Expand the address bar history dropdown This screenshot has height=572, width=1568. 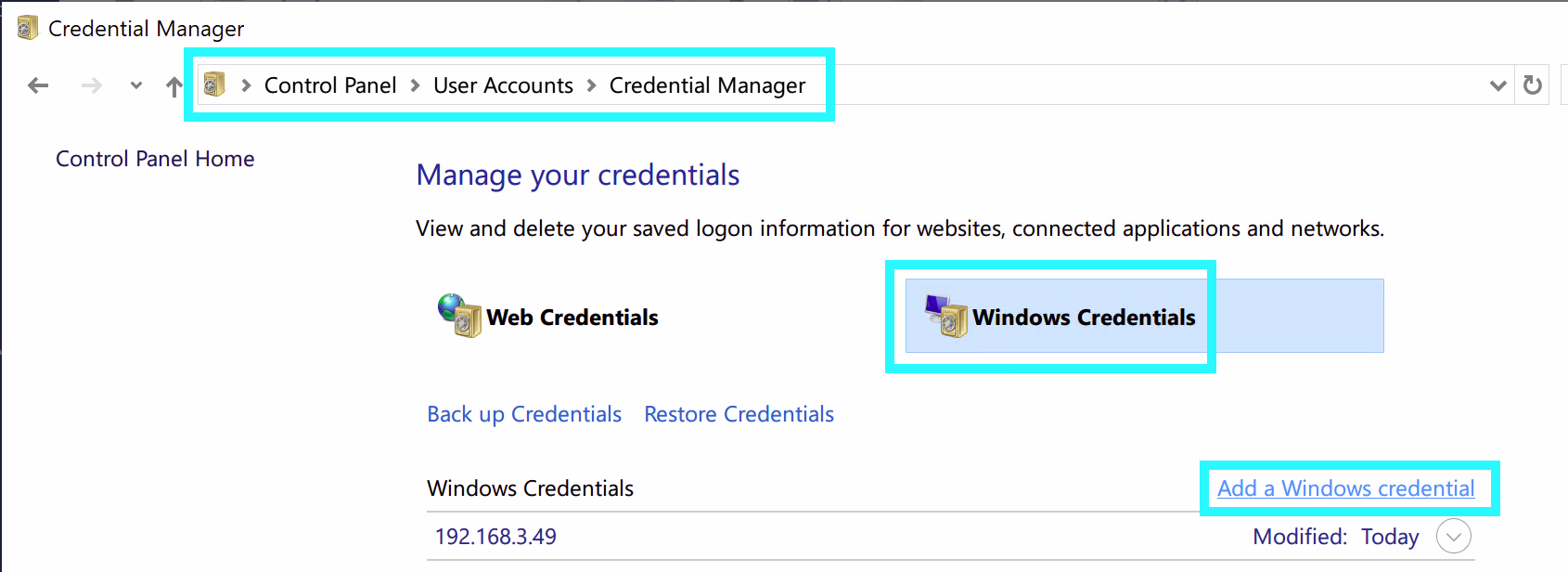(x=1497, y=85)
